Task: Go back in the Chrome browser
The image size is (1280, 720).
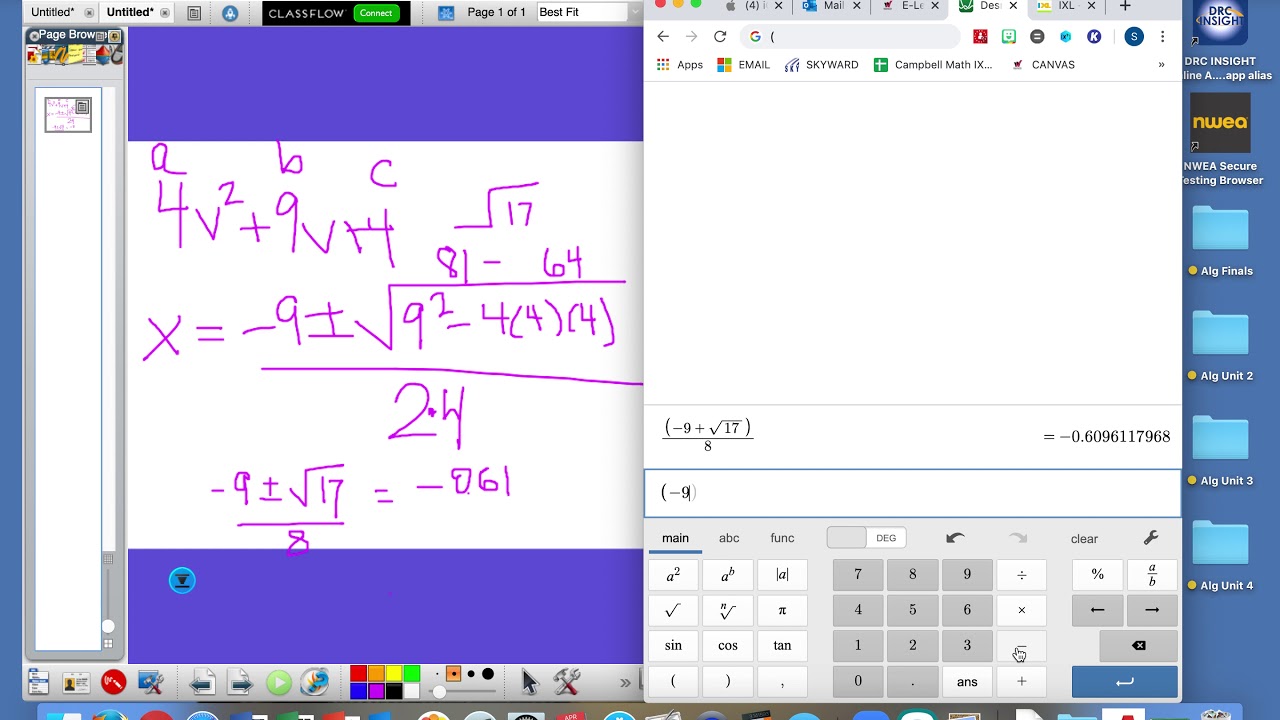Action: (663, 36)
